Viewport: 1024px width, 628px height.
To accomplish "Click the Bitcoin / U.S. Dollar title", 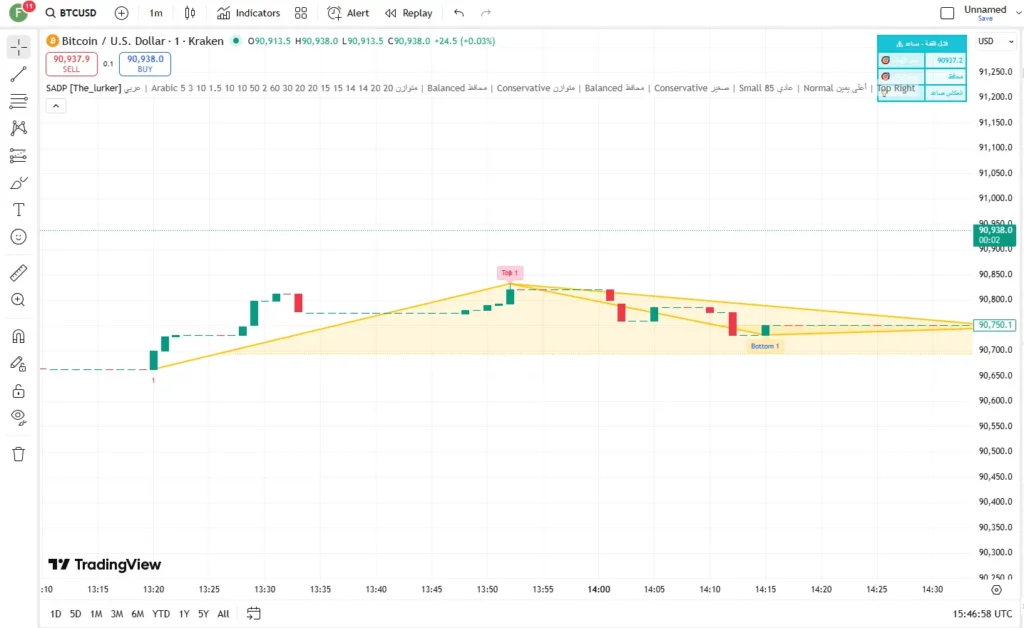I will pyautogui.click(x=142, y=41).
